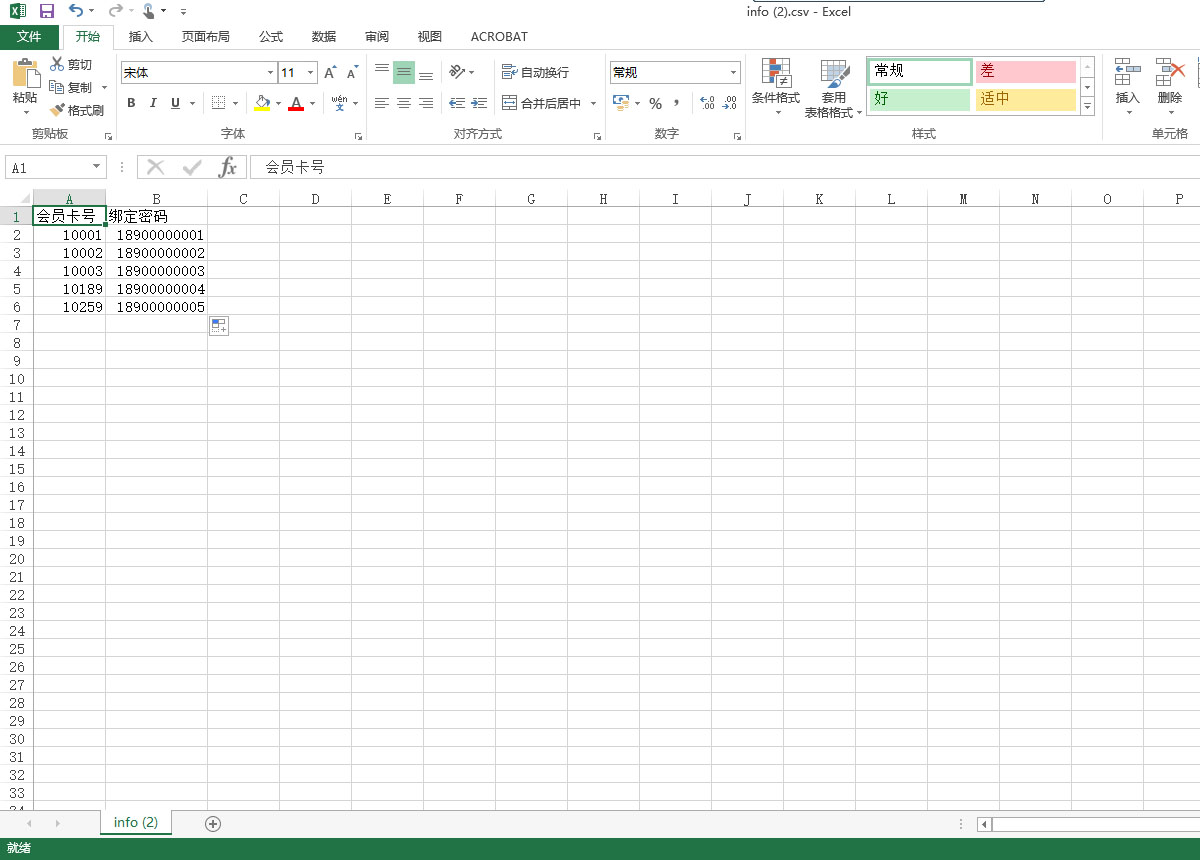Open the font name dropdown (宋体)
1200x860 pixels.
(x=270, y=73)
